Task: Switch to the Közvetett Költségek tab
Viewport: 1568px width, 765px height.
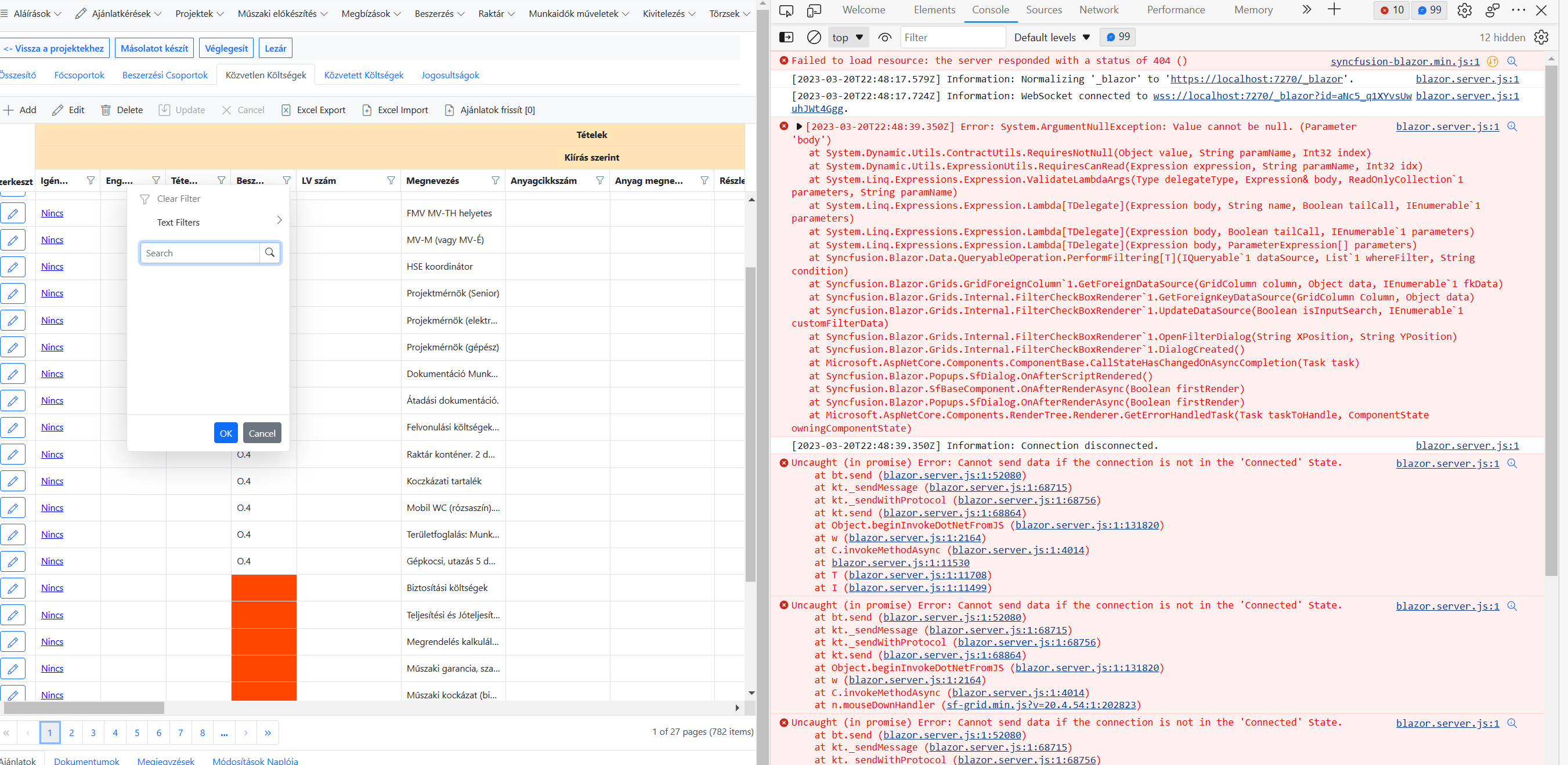Action: pyautogui.click(x=363, y=75)
